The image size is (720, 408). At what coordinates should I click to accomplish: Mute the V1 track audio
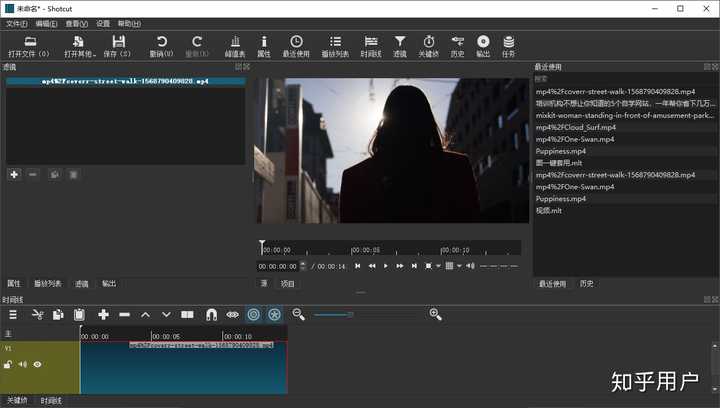[x=22, y=365]
